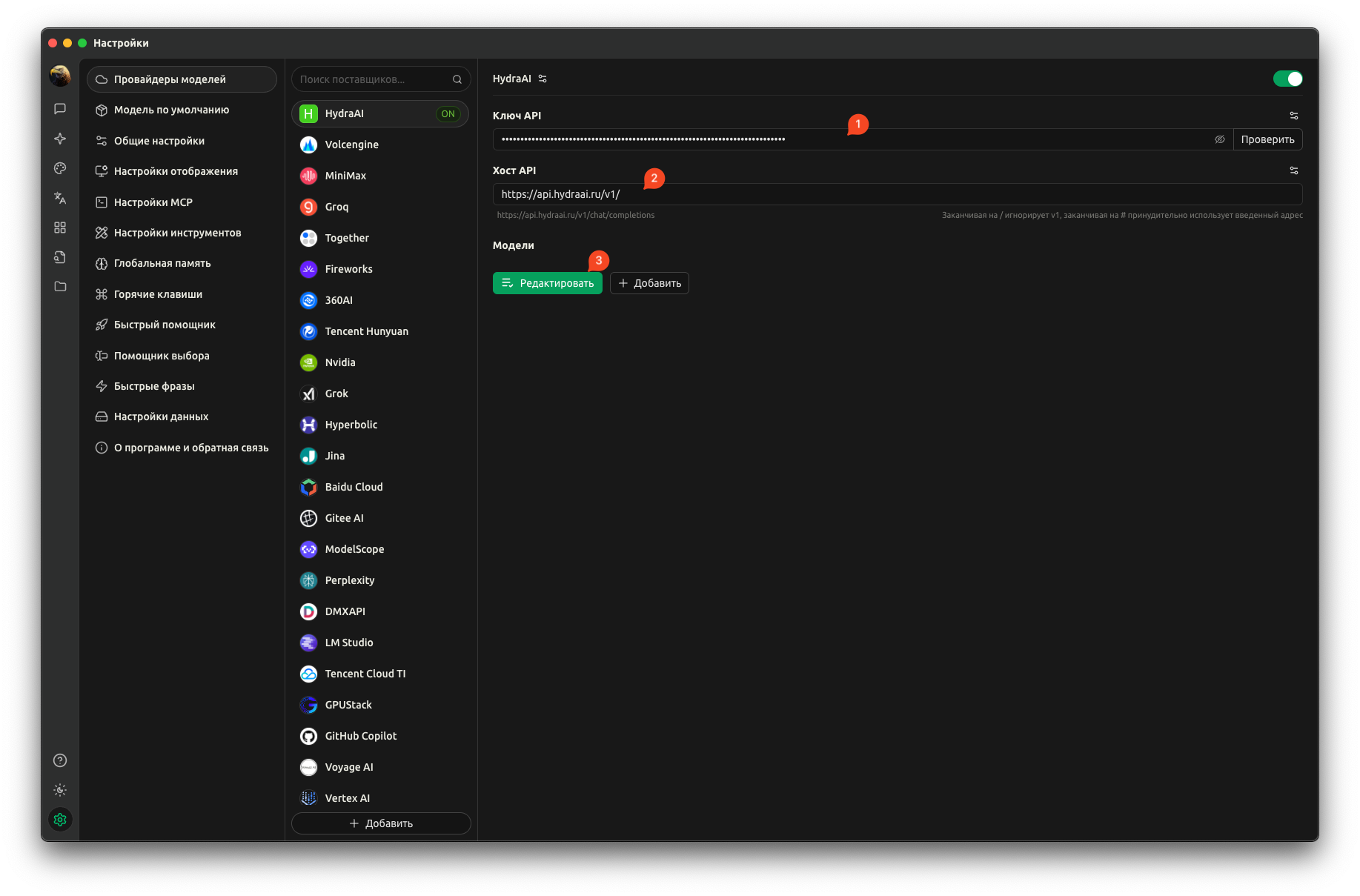Image resolution: width=1360 pixels, height=896 pixels.
Task: Switch theme with the sun icon
Action: pyautogui.click(x=60, y=790)
